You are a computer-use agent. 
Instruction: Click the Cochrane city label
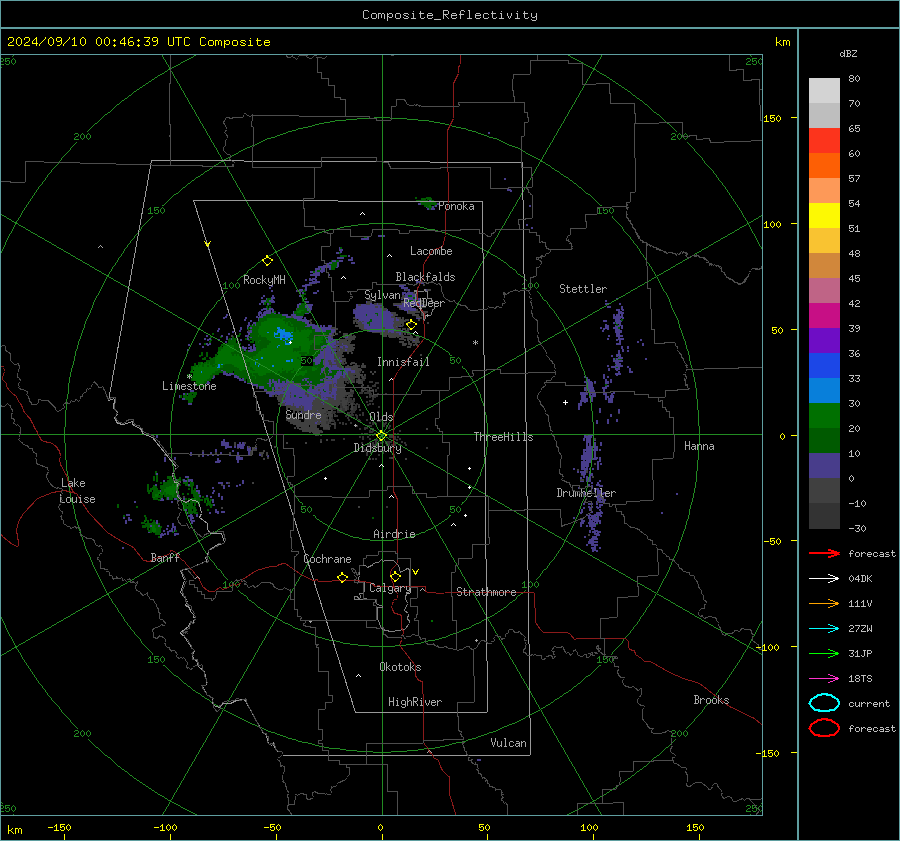327,559
